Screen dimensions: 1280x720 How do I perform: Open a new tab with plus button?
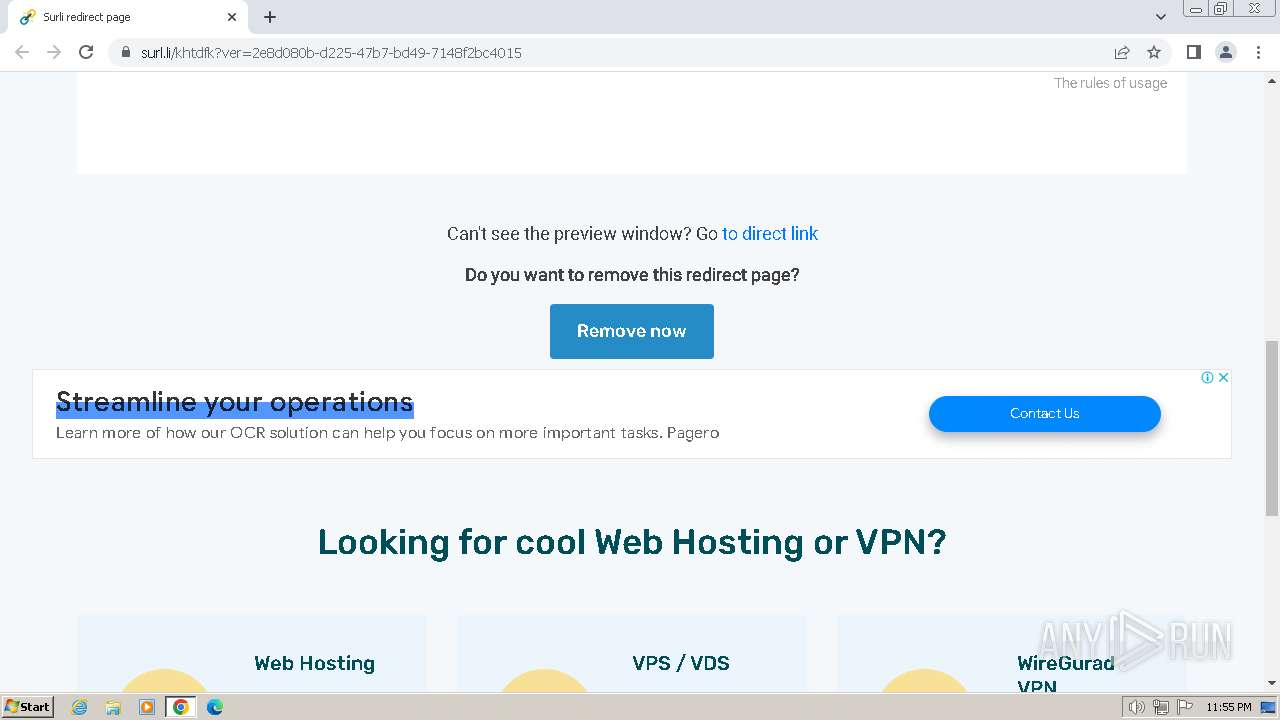(270, 17)
